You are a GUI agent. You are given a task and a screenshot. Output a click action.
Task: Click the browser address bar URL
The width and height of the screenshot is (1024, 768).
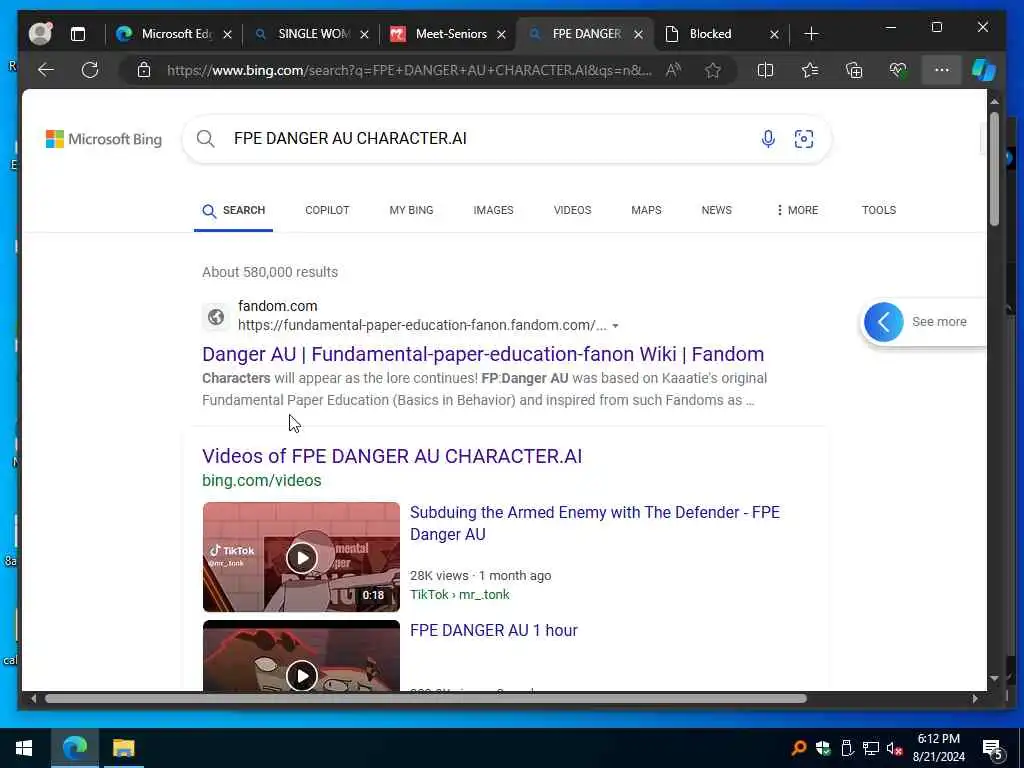409,70
